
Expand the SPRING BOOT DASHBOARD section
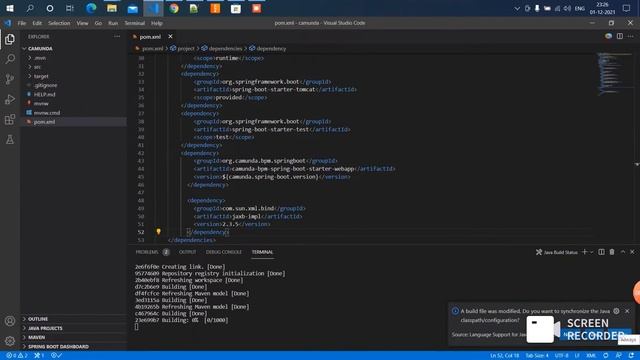(58, 347)
